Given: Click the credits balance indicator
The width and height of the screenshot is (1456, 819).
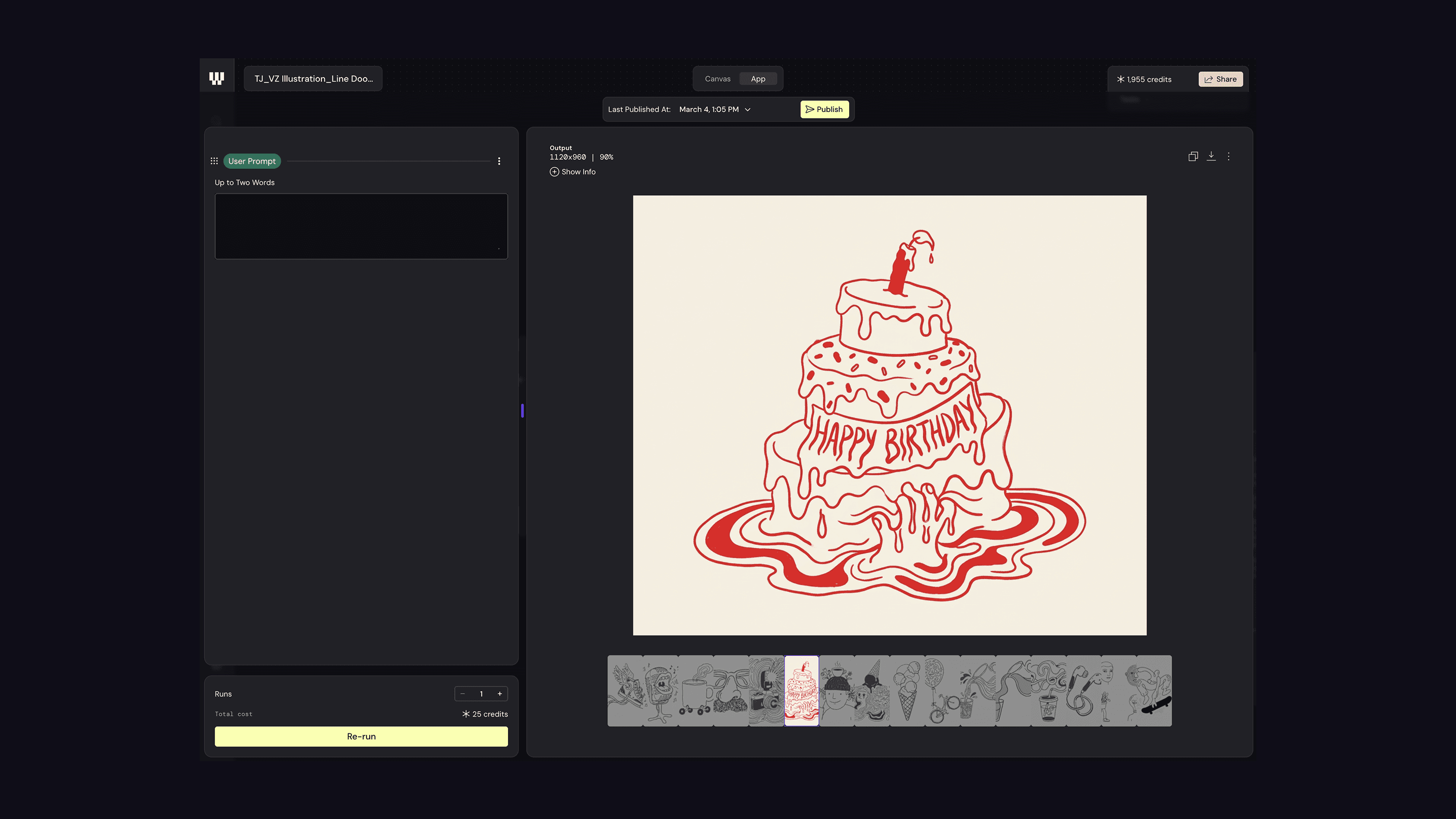Looking at the screenshot, I should 1145,79.
